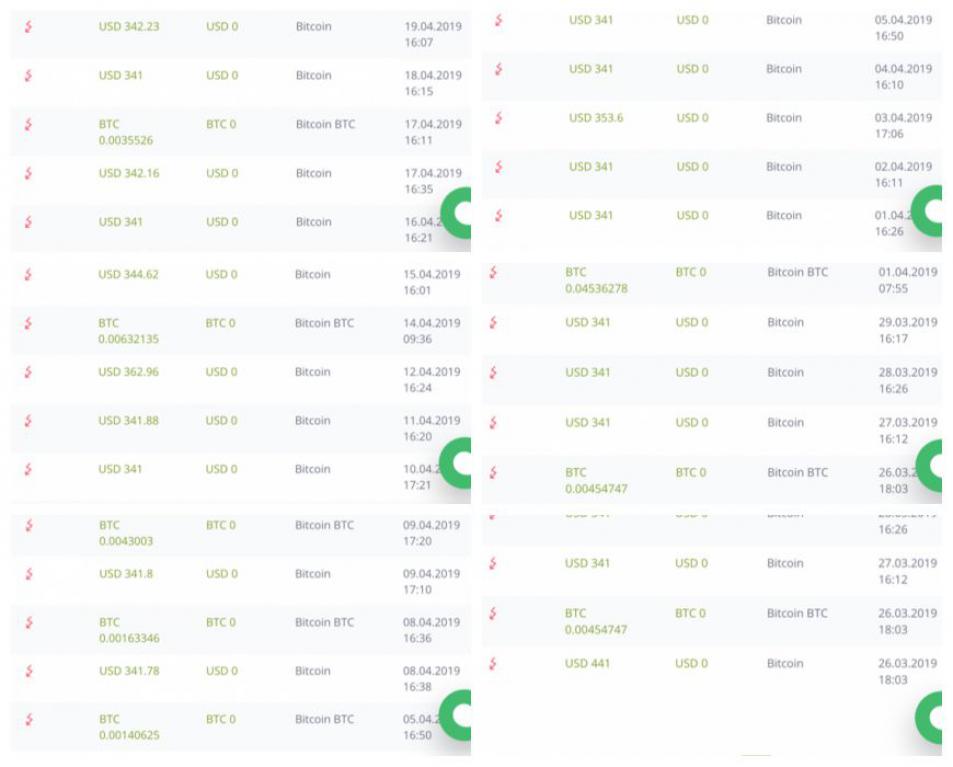Select the USD 341.88 amount
953x767 pixels.
click(x=128, y=421)
